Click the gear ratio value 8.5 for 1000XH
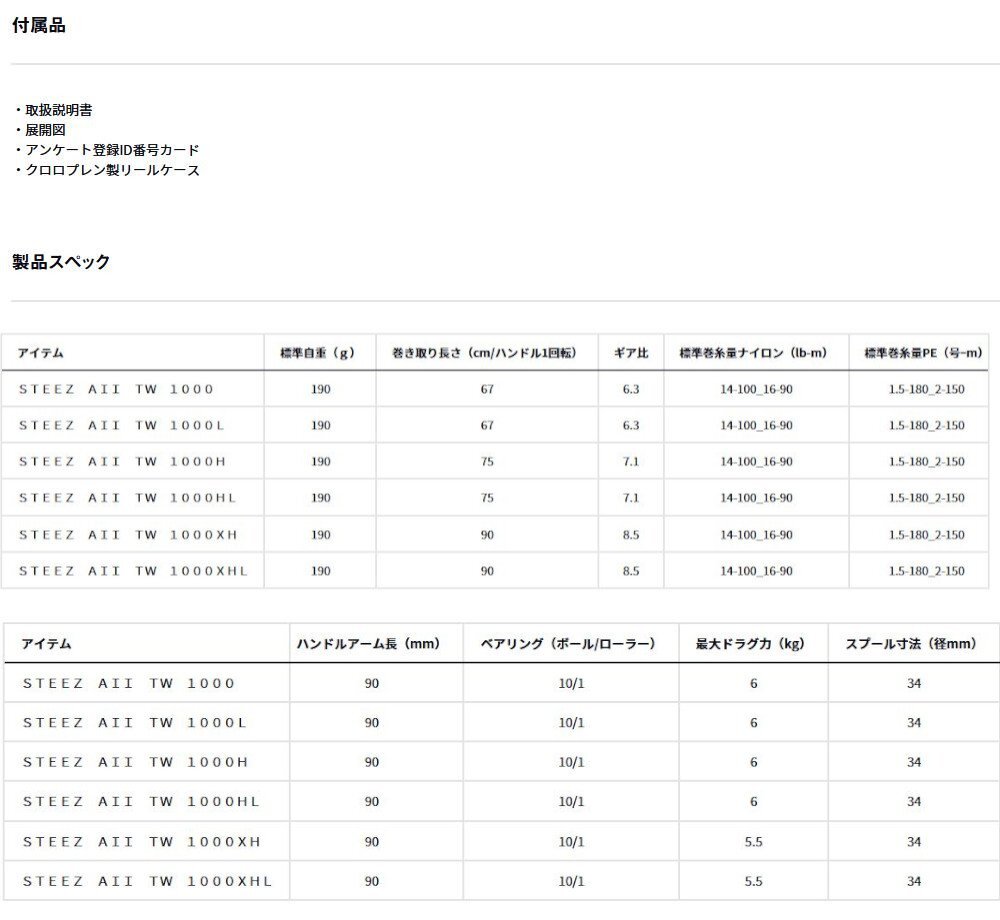Screen dimensions: 1000x920 [x=630, y=534]
